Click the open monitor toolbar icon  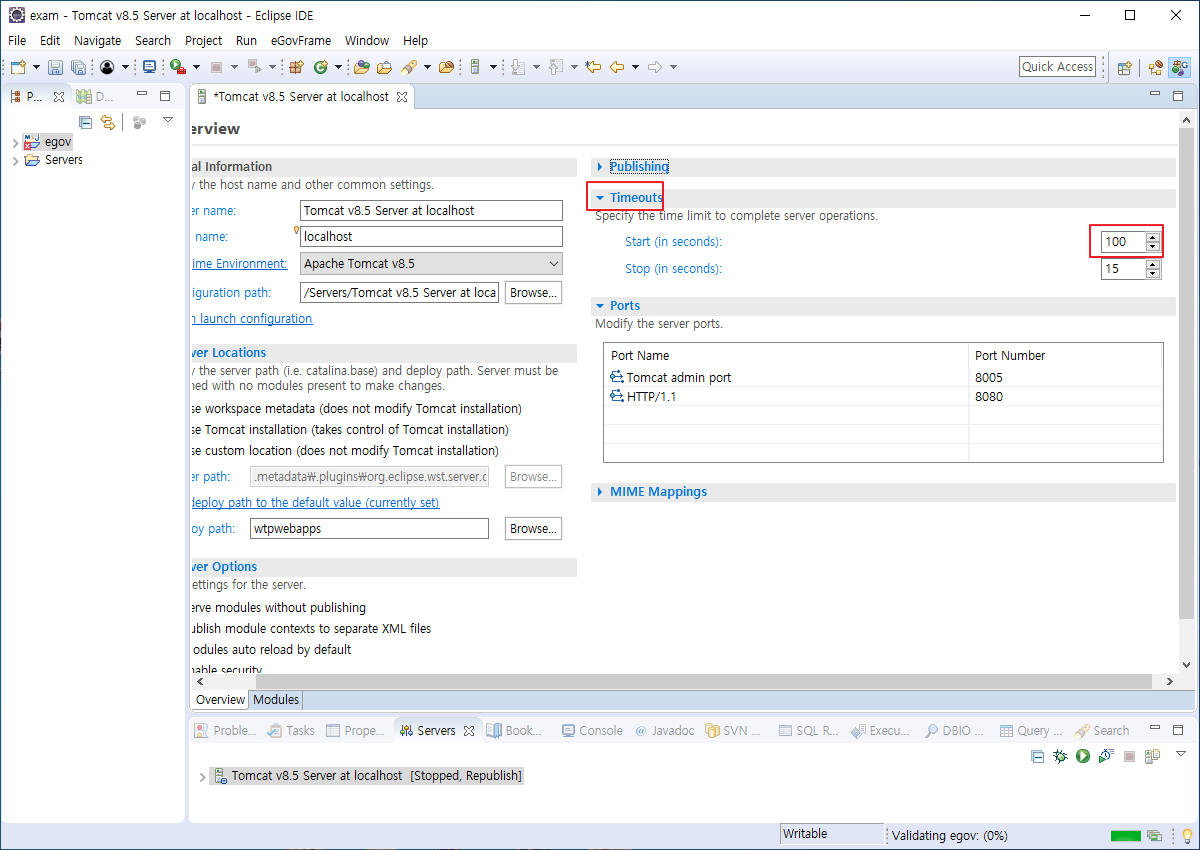click(149, 67)
